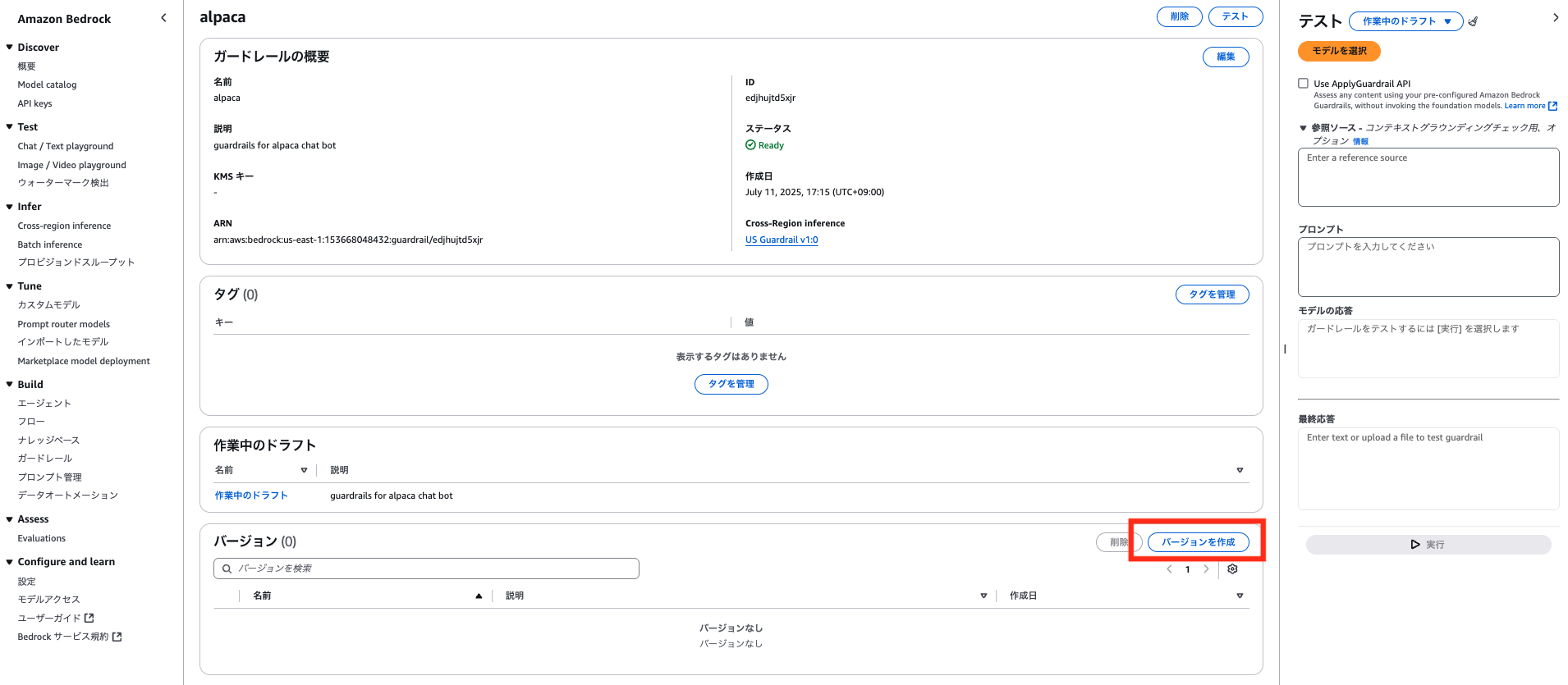Collapse the Build section in the sidebar
Viewport: 1568px width, 685px height.
[9, 385]
